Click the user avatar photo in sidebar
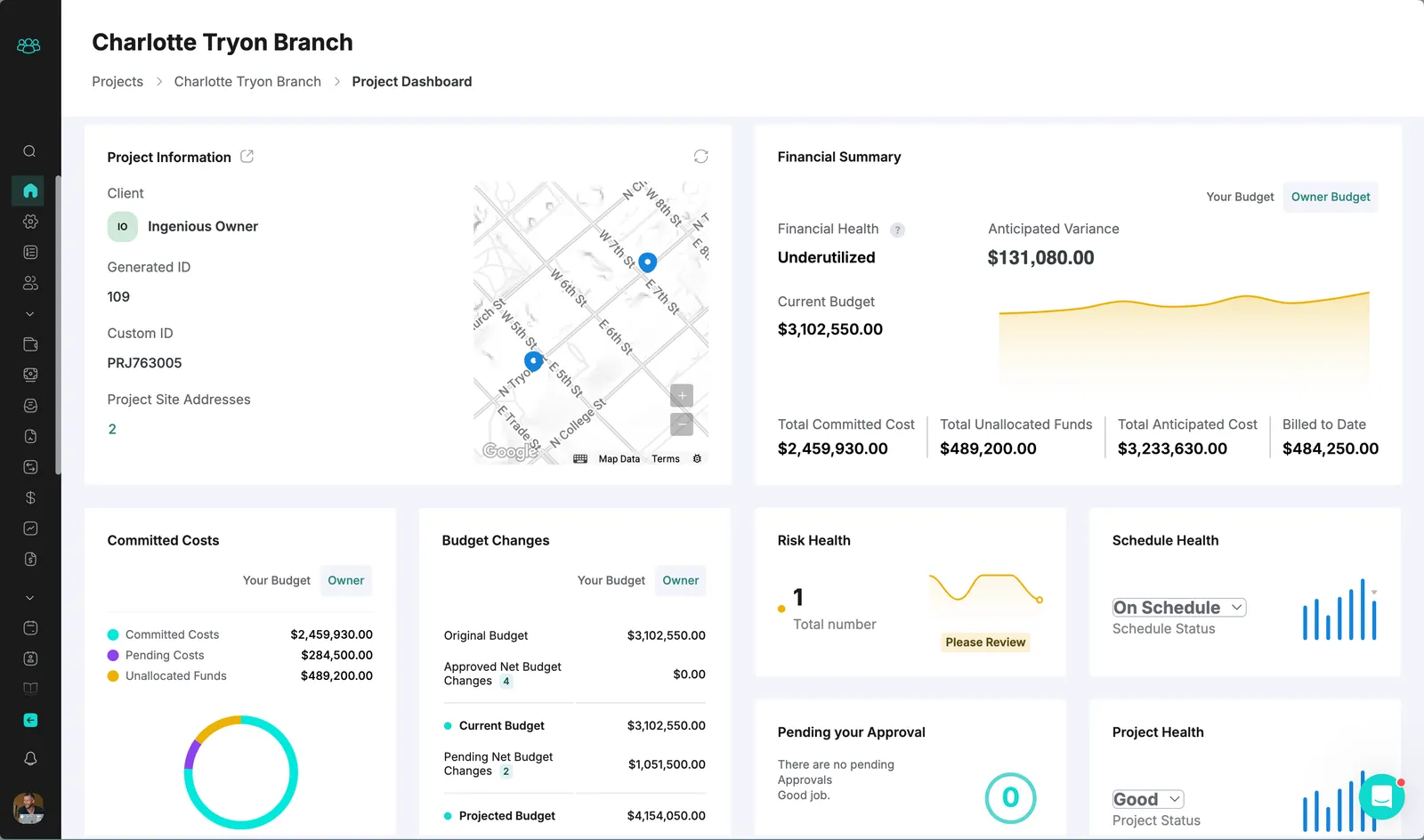Viewport: 1424px width, 840px height. (x=29, y=808)
